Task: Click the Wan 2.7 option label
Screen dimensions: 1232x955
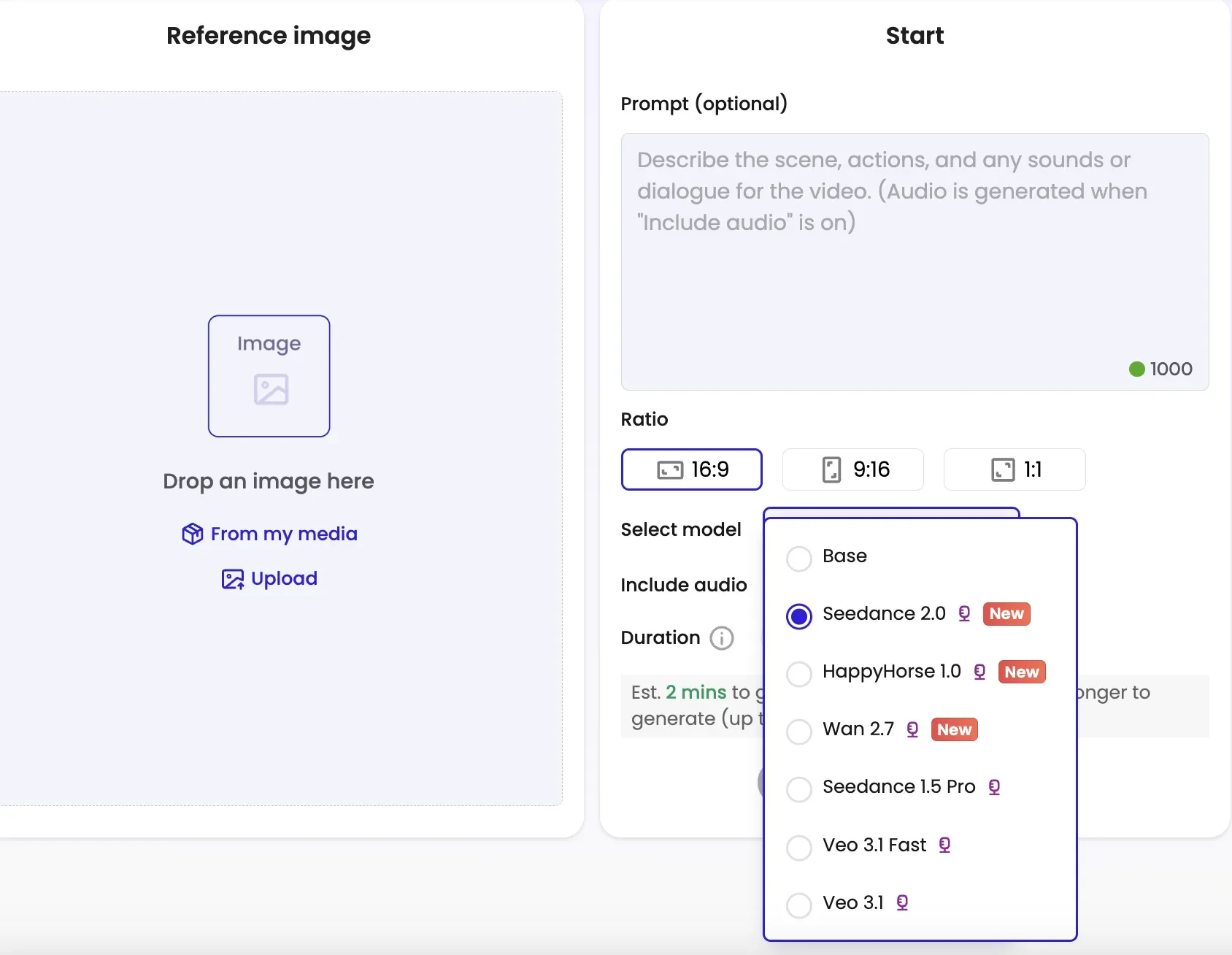Action: pos(858,729)
